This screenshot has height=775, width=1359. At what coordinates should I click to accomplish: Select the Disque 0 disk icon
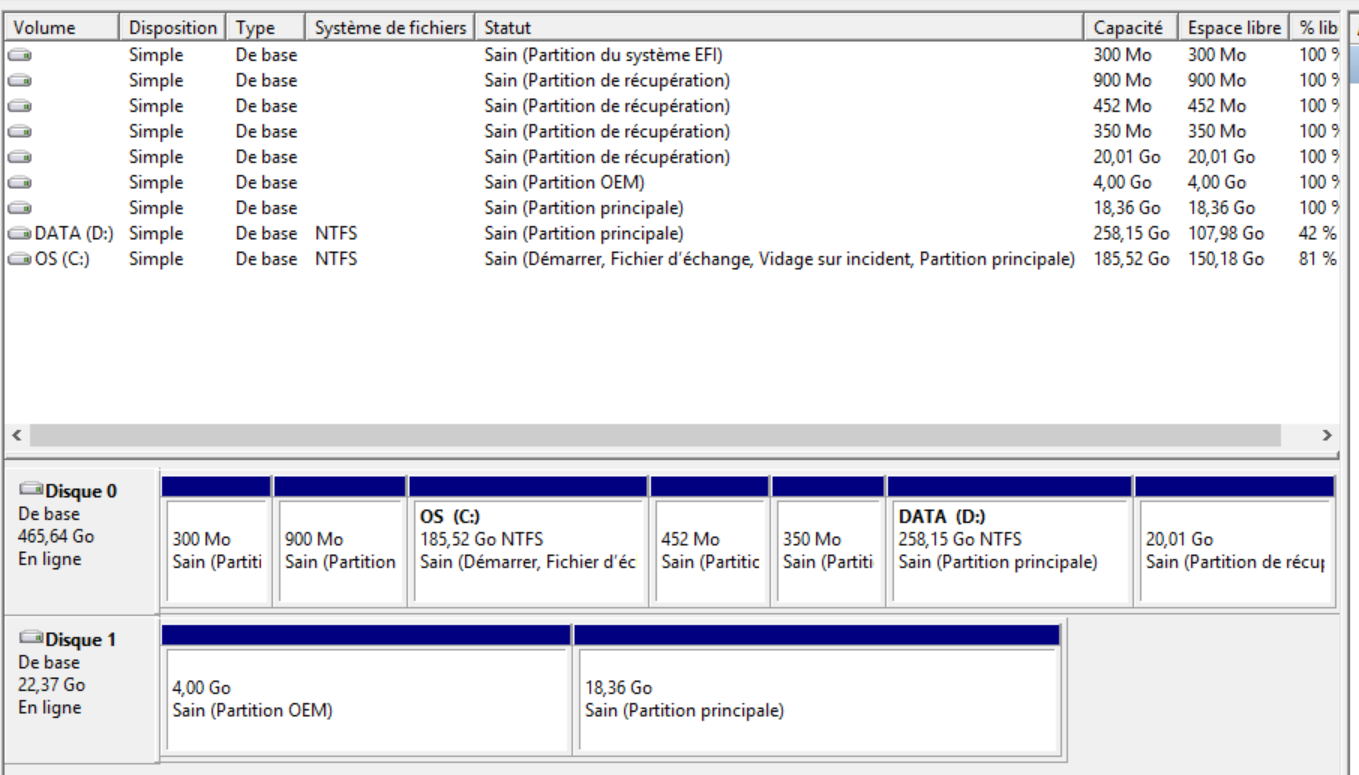[x=33, y=490]
